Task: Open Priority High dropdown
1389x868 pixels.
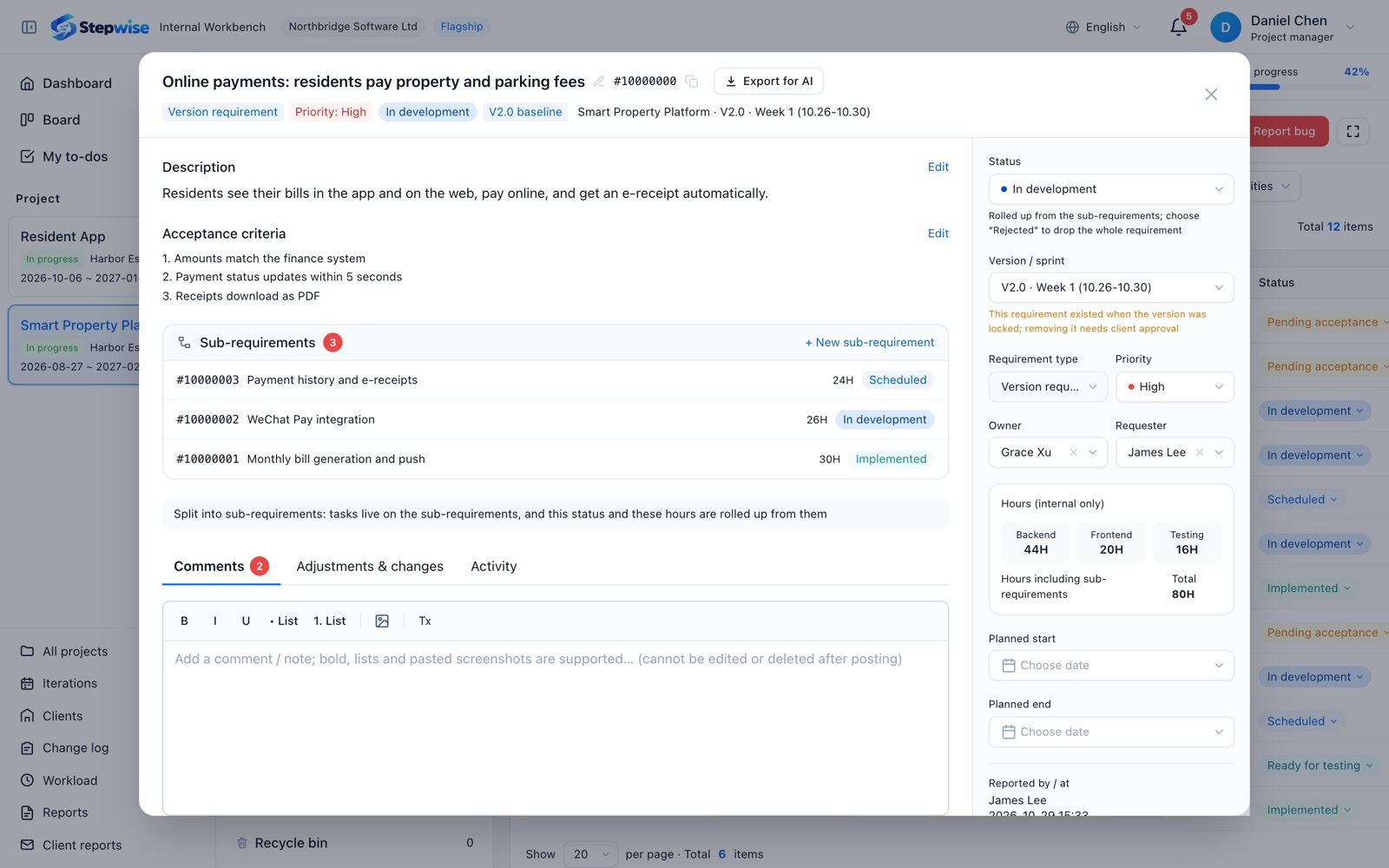Action: coord(1175,387)
